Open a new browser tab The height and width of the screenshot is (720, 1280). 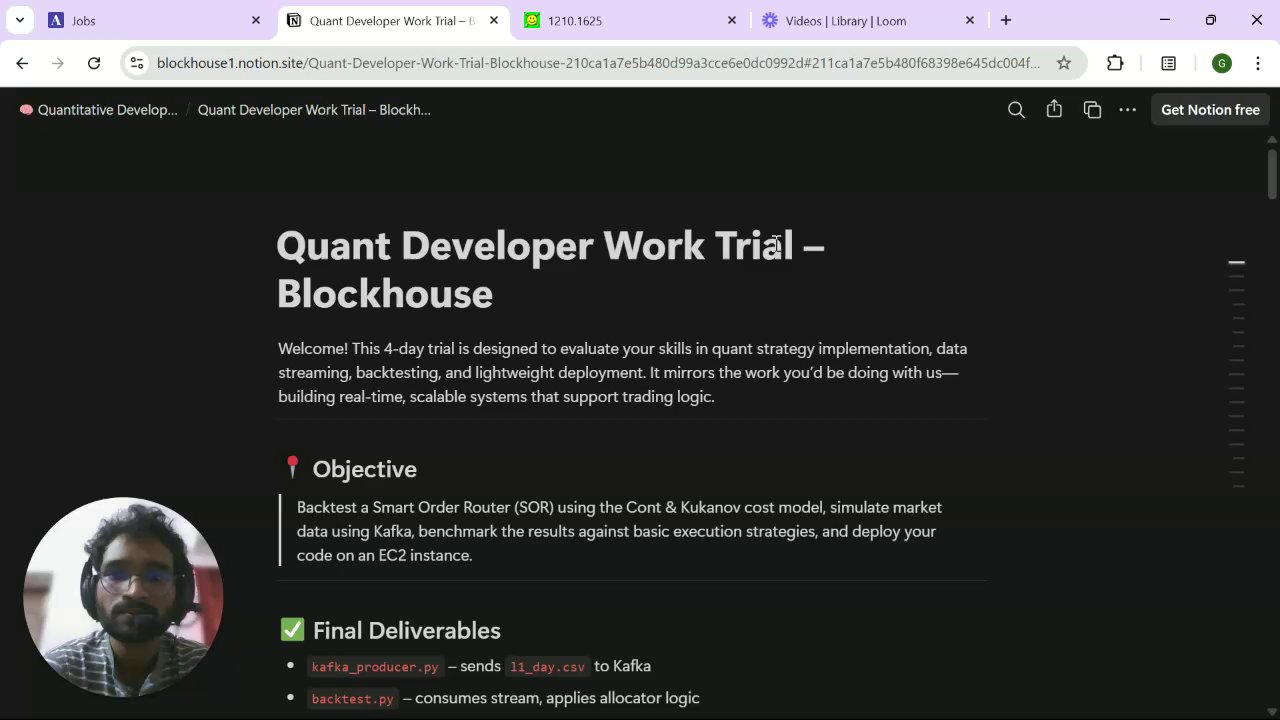[1006, 20]
